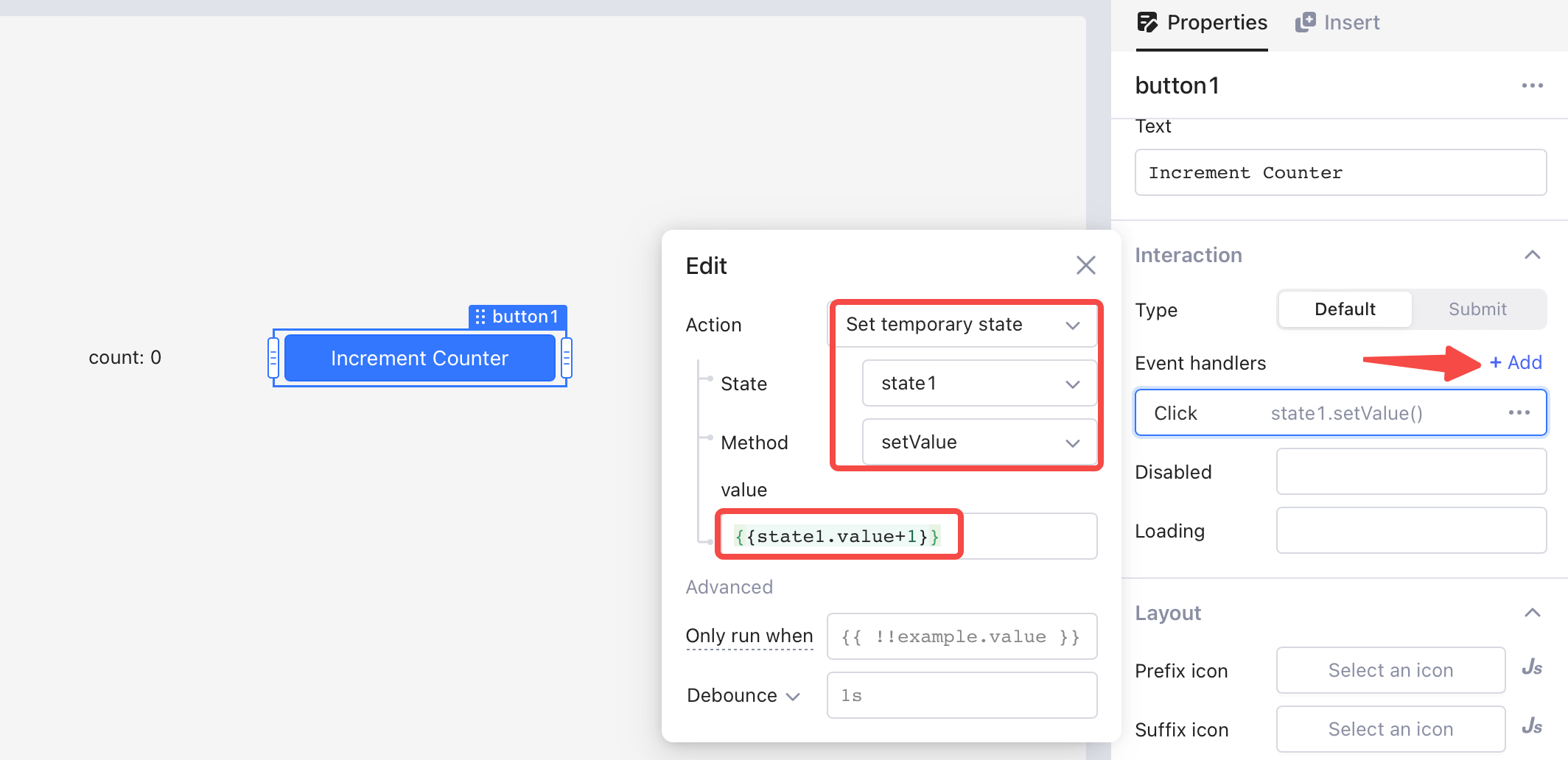This screenshot has width=1568, height=760.
Task: Click the Only run when input field
Action: coord(962,636)
